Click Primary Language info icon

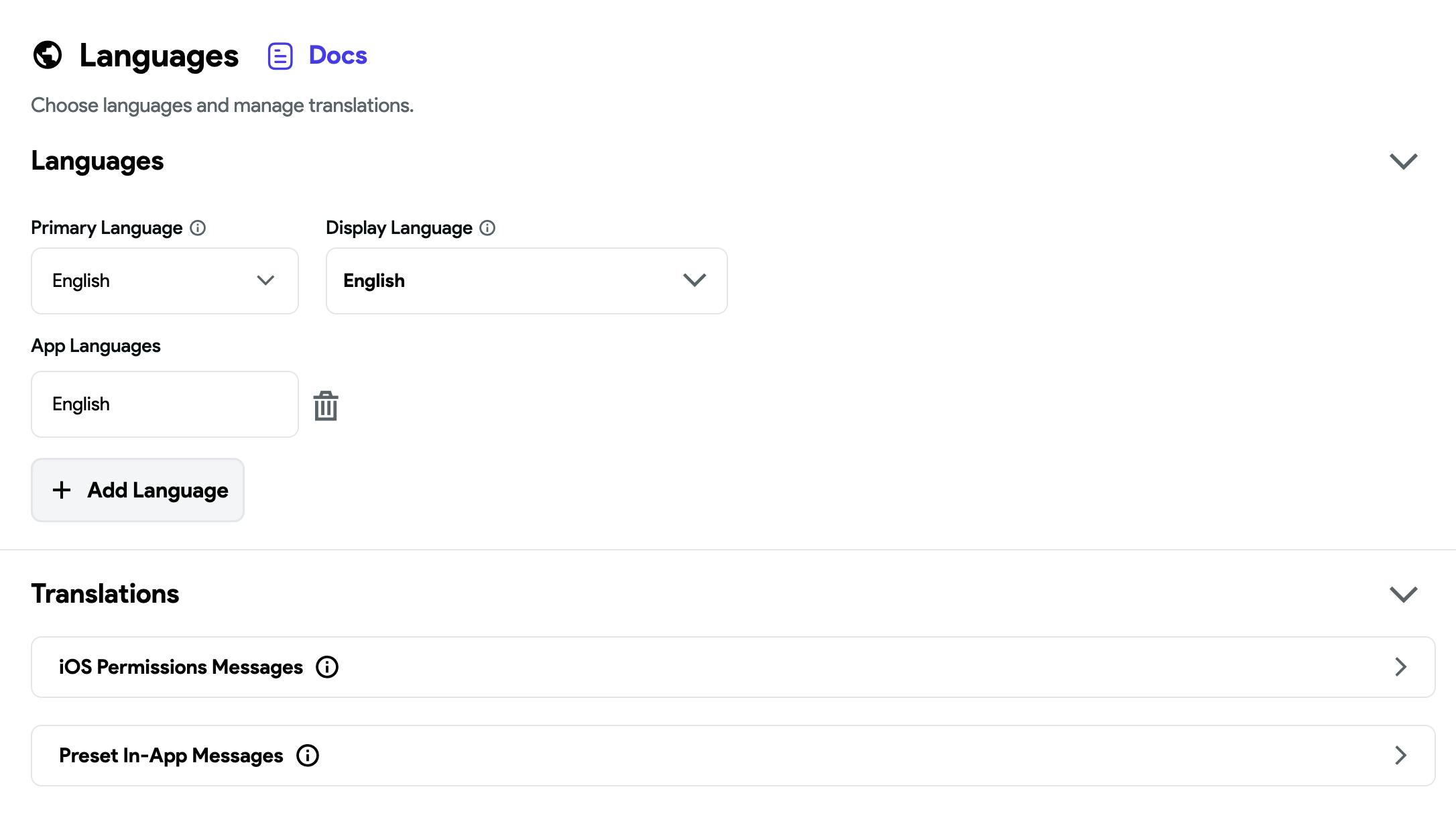(x=198, y=228)
